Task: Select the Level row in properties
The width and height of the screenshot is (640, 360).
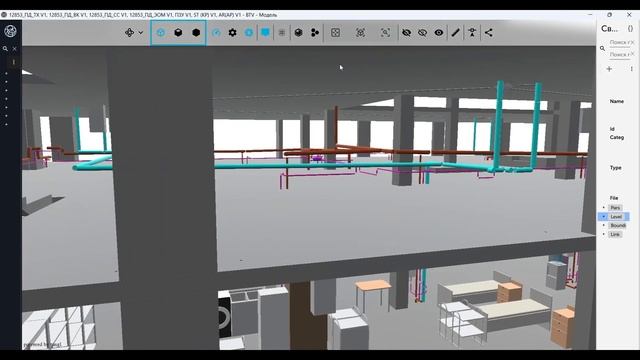Action: pyautogui.click(x=613, y=217)
